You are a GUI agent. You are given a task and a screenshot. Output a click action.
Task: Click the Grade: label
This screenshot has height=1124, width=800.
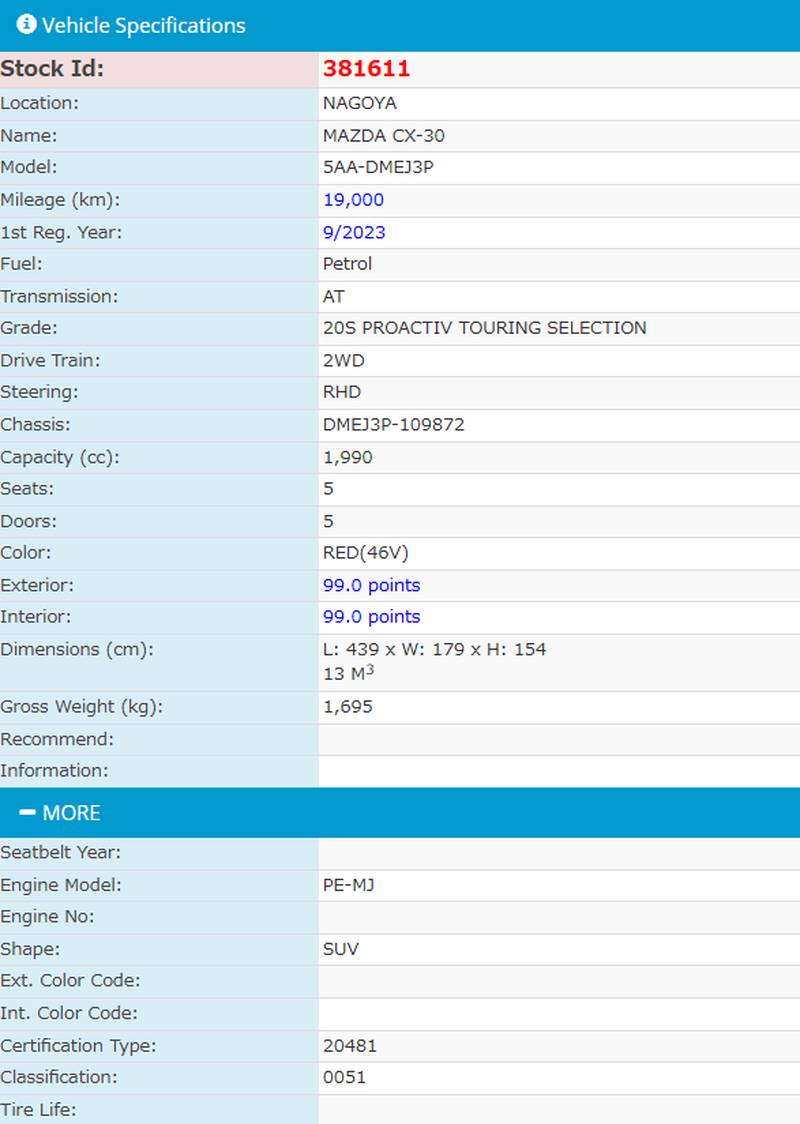[29, 328]
